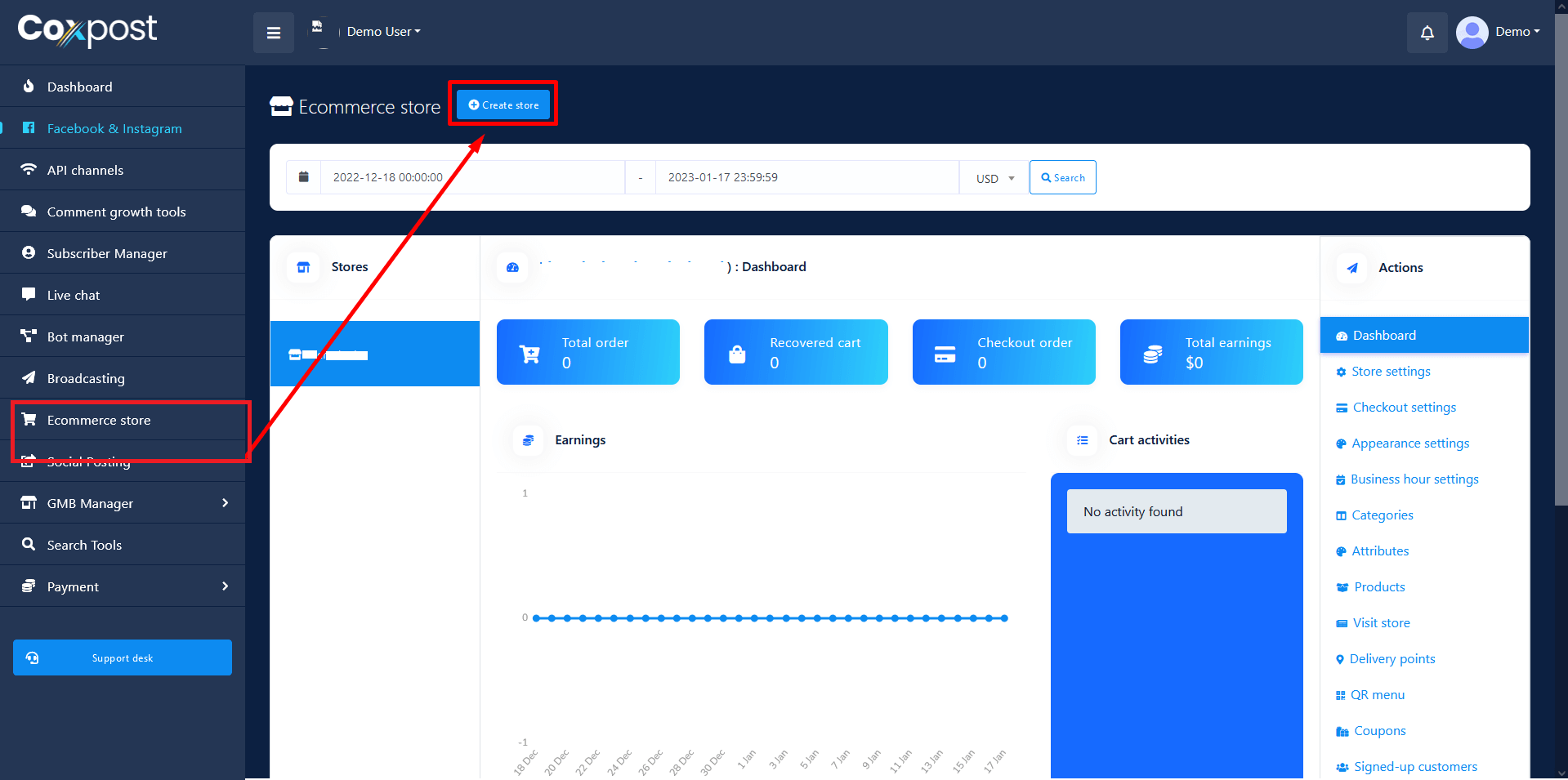The width and height of the screenshot is (1568, 780).
Task: Expand the Demo User dropdown
Action: tap(383, 32)
